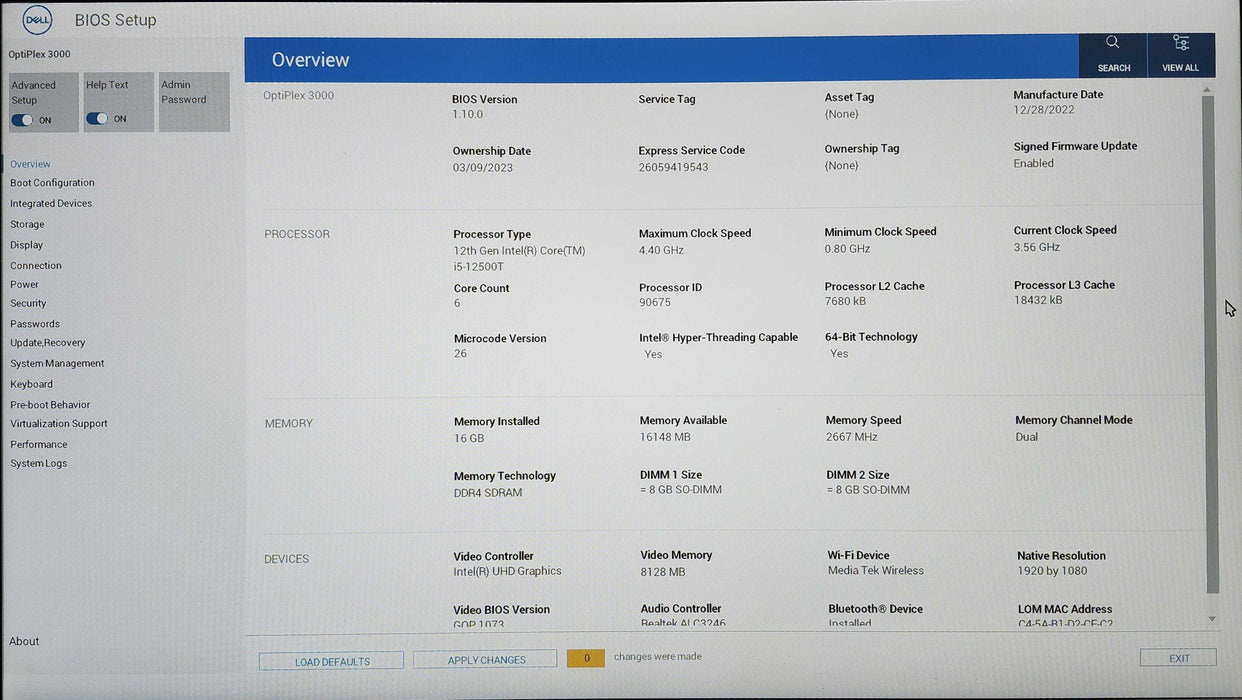1242x700 pixels.
Task: Click the Ownership Date 03/09/2023
Action: (x=482, y=168)
